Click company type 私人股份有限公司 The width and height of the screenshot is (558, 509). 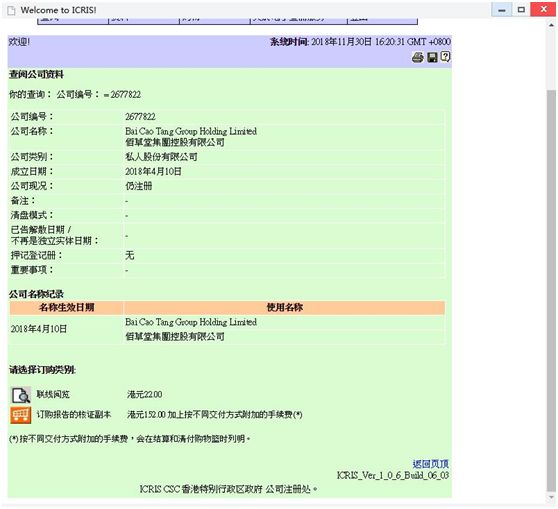[161, 157]
